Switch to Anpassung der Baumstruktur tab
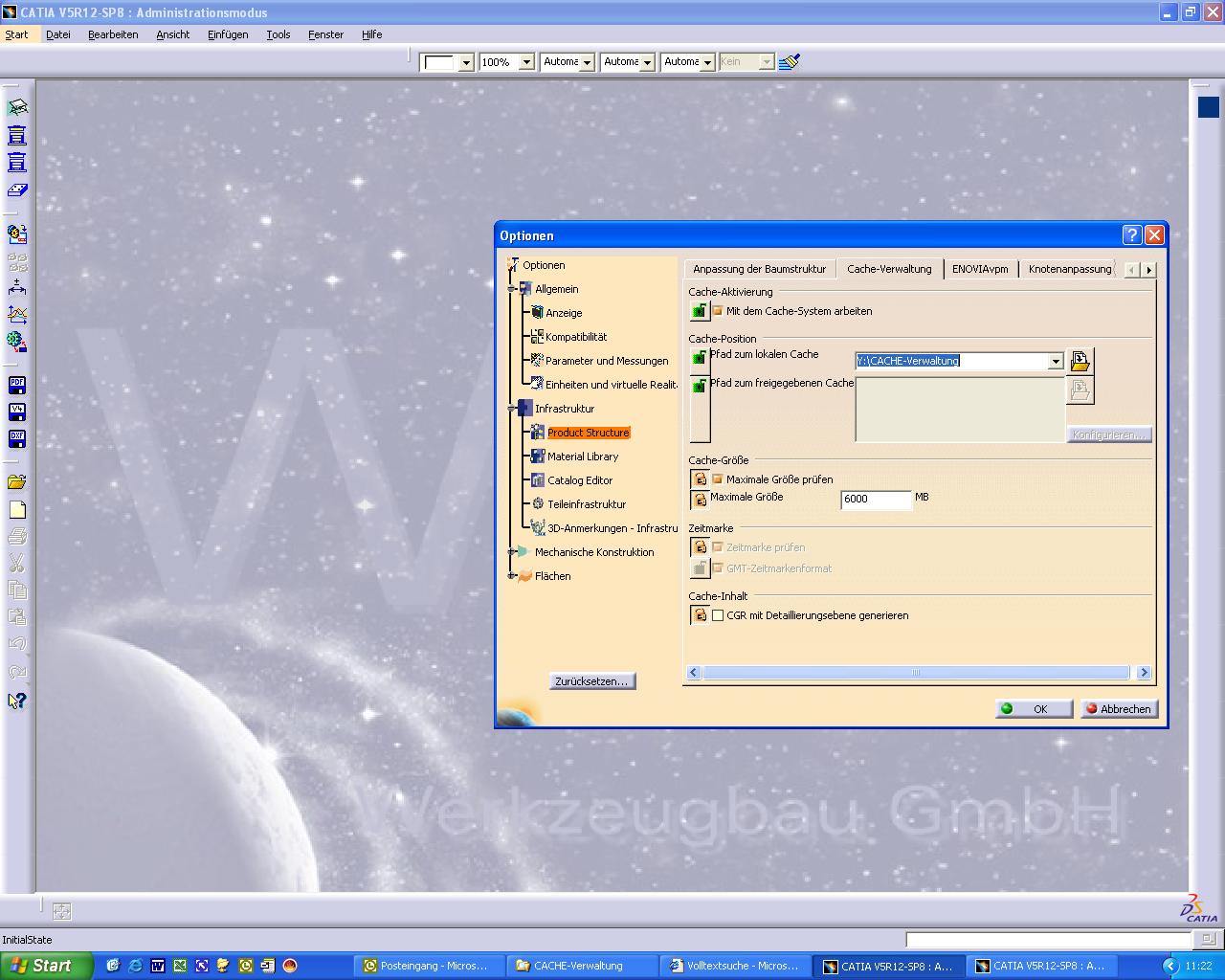 tap(759, 269)
